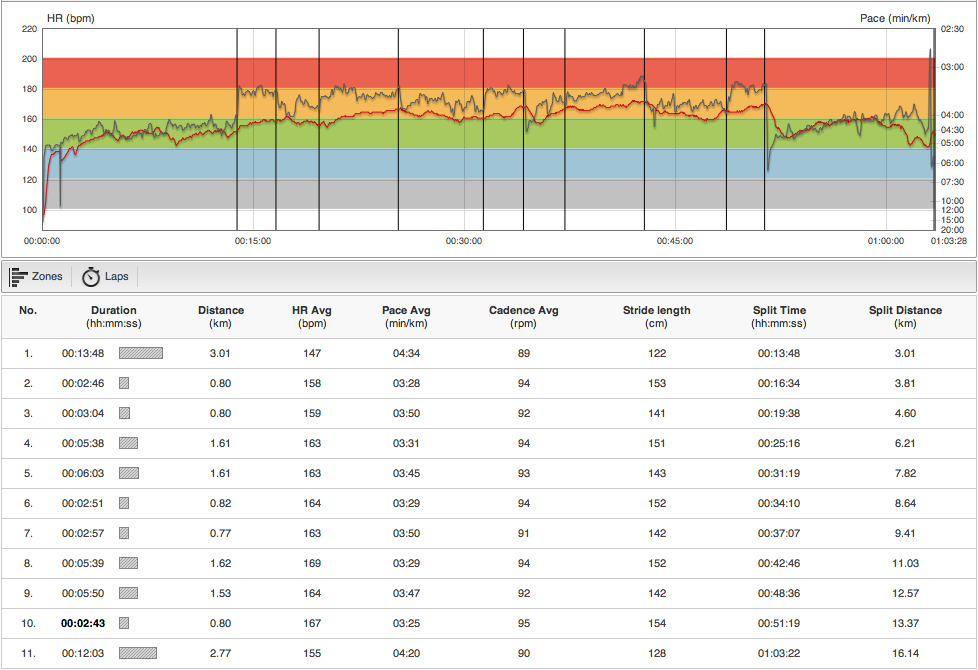978x670 pixels.
Task: Click lap 8's hatched duration bar
Action: 128,563
